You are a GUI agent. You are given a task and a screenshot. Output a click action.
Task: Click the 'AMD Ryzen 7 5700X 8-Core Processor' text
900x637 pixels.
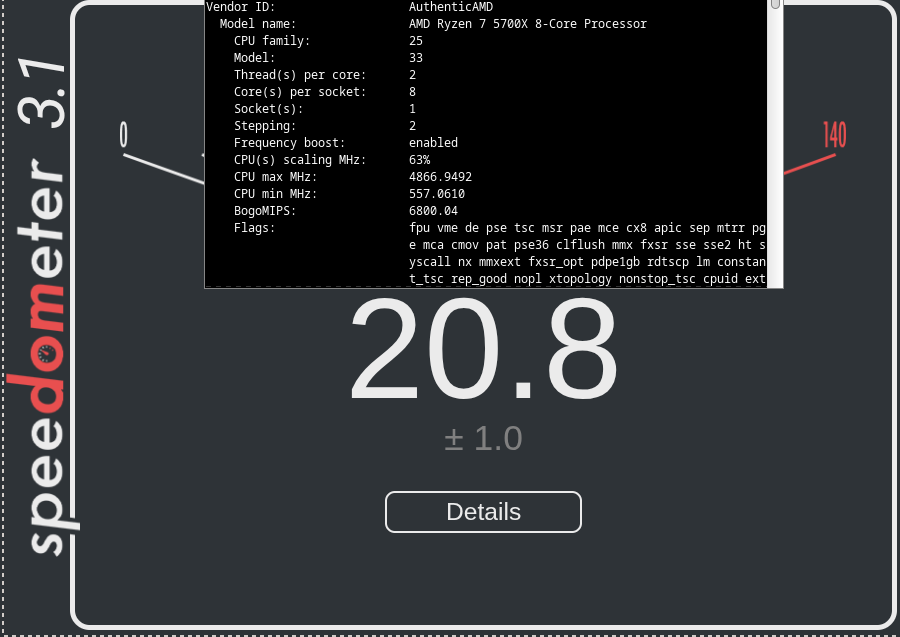(527, 24)
